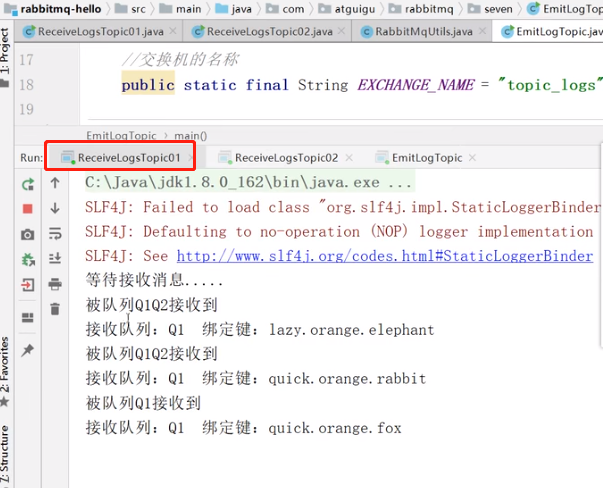Click line number 18 in the gutter
This screenshot has width=603, height=488.
point(27,85)
